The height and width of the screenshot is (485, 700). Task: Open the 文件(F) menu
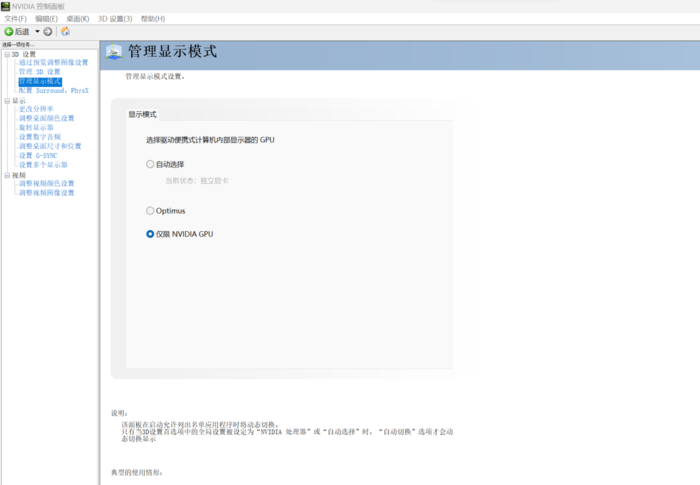pyautogui.click(x=16, y=19)
